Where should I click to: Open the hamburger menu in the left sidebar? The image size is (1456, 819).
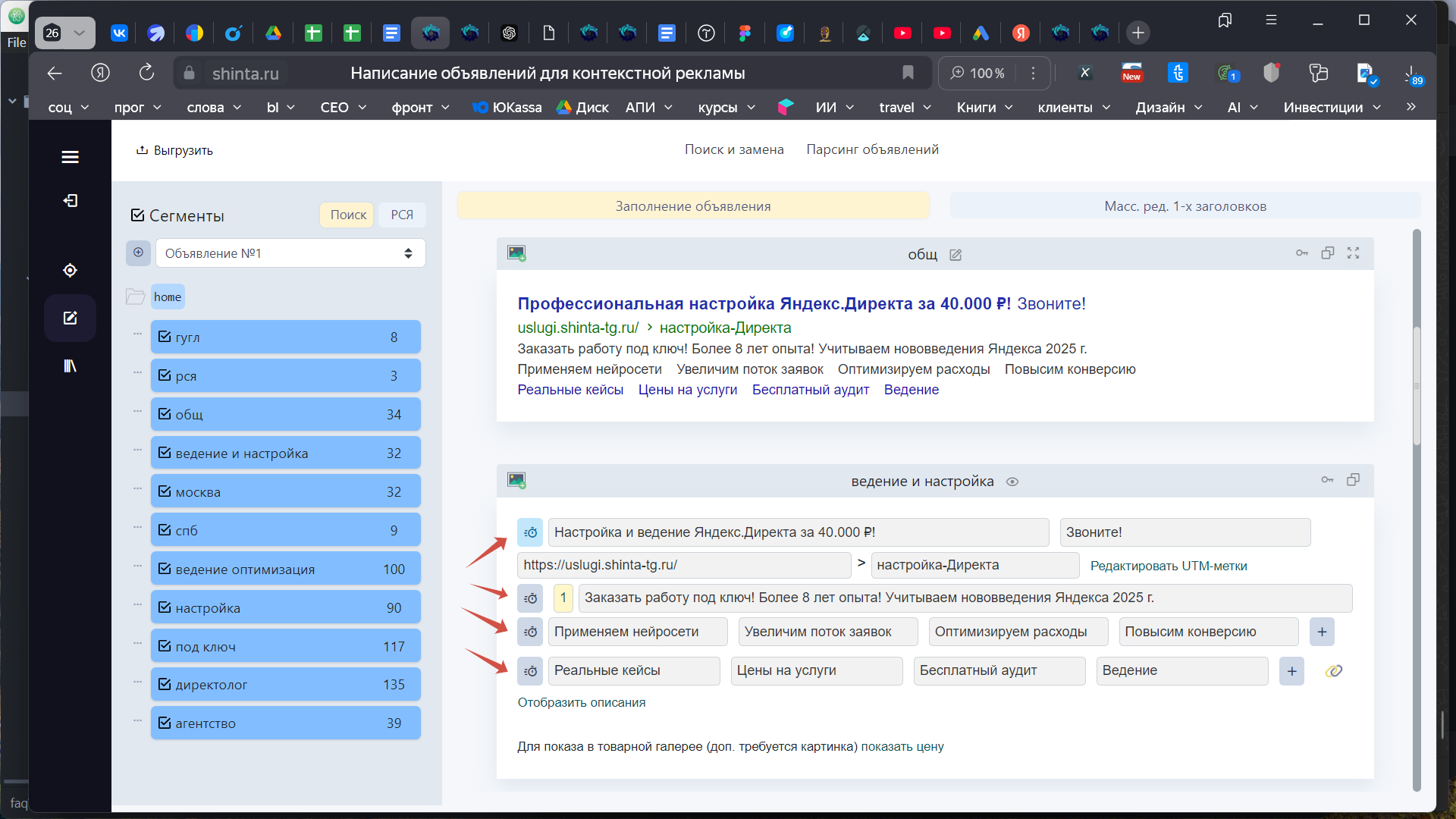point(70,157)
